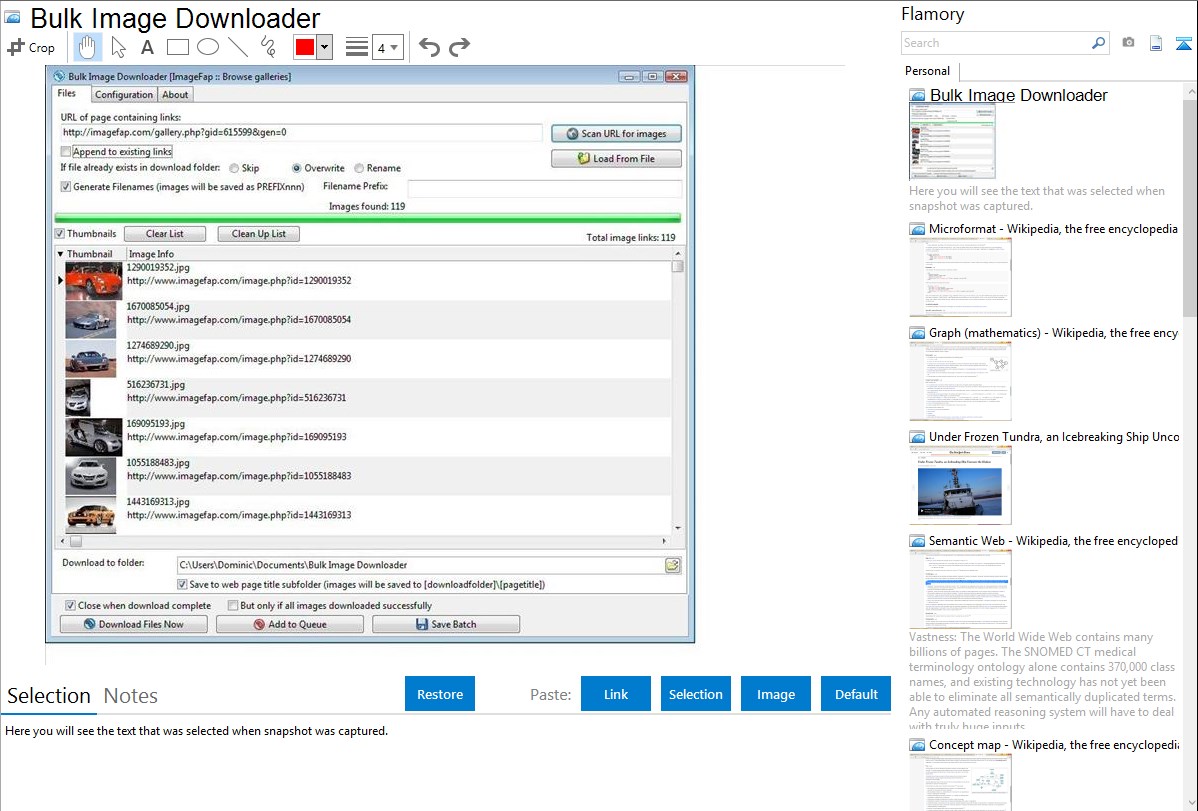This screenshot has height=811, width=1198.
Task: Open the Semantic Web snapshot title
Action: 1053,541
